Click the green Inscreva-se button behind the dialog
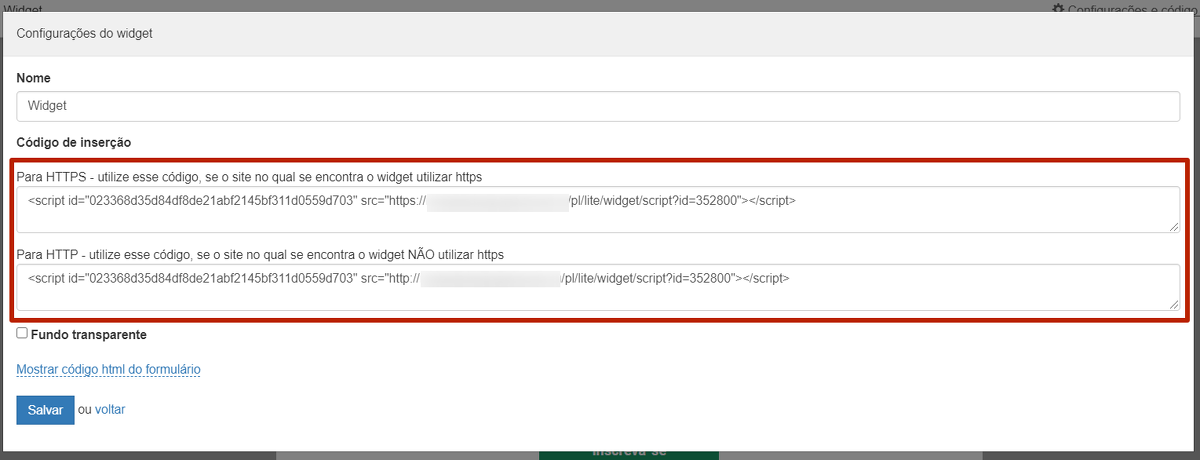 pos(628,453)
